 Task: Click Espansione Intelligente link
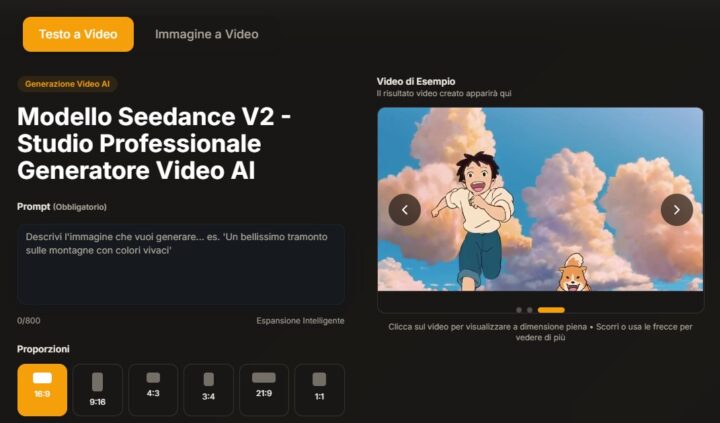tap(300, 321)
